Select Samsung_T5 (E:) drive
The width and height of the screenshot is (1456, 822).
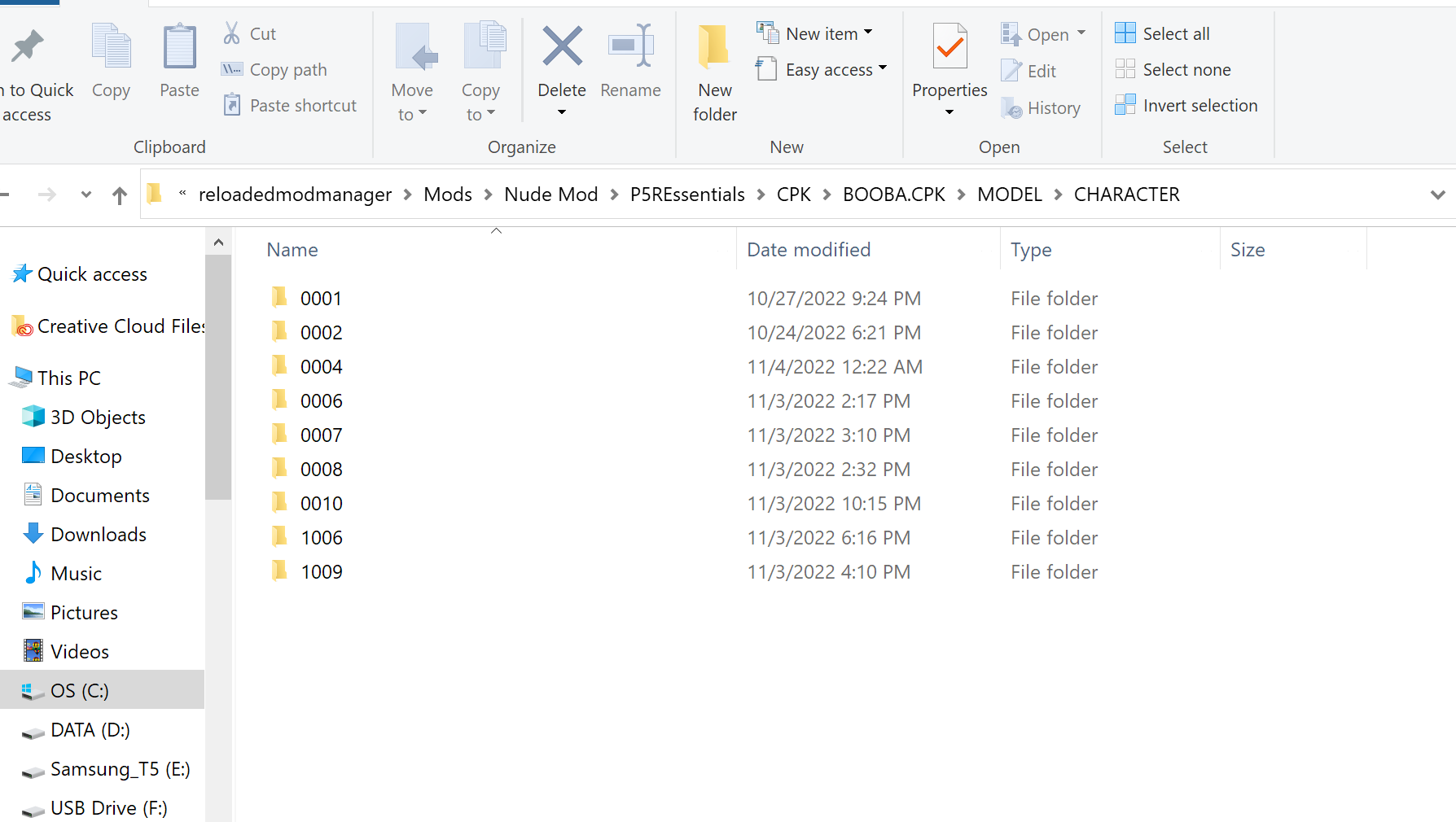coord(121,769)
